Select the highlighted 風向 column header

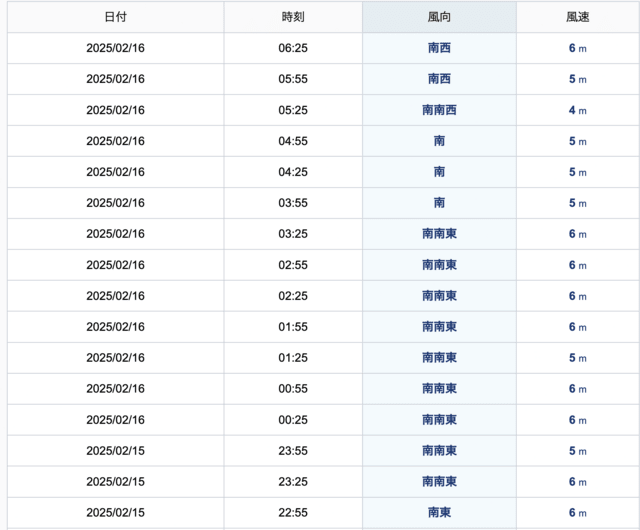(439, 17)
